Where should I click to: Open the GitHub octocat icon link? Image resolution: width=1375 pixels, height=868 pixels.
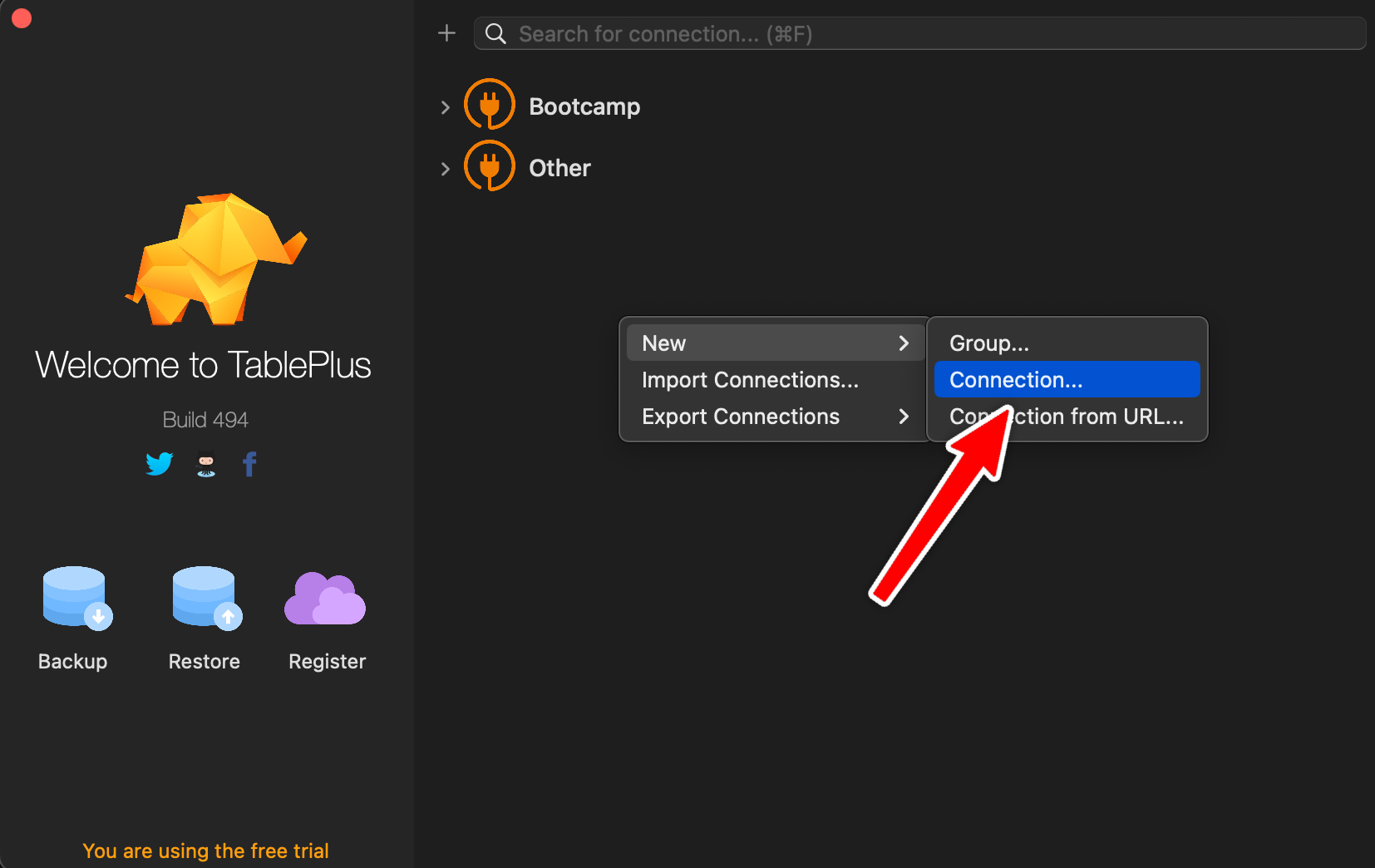(206, 464)
